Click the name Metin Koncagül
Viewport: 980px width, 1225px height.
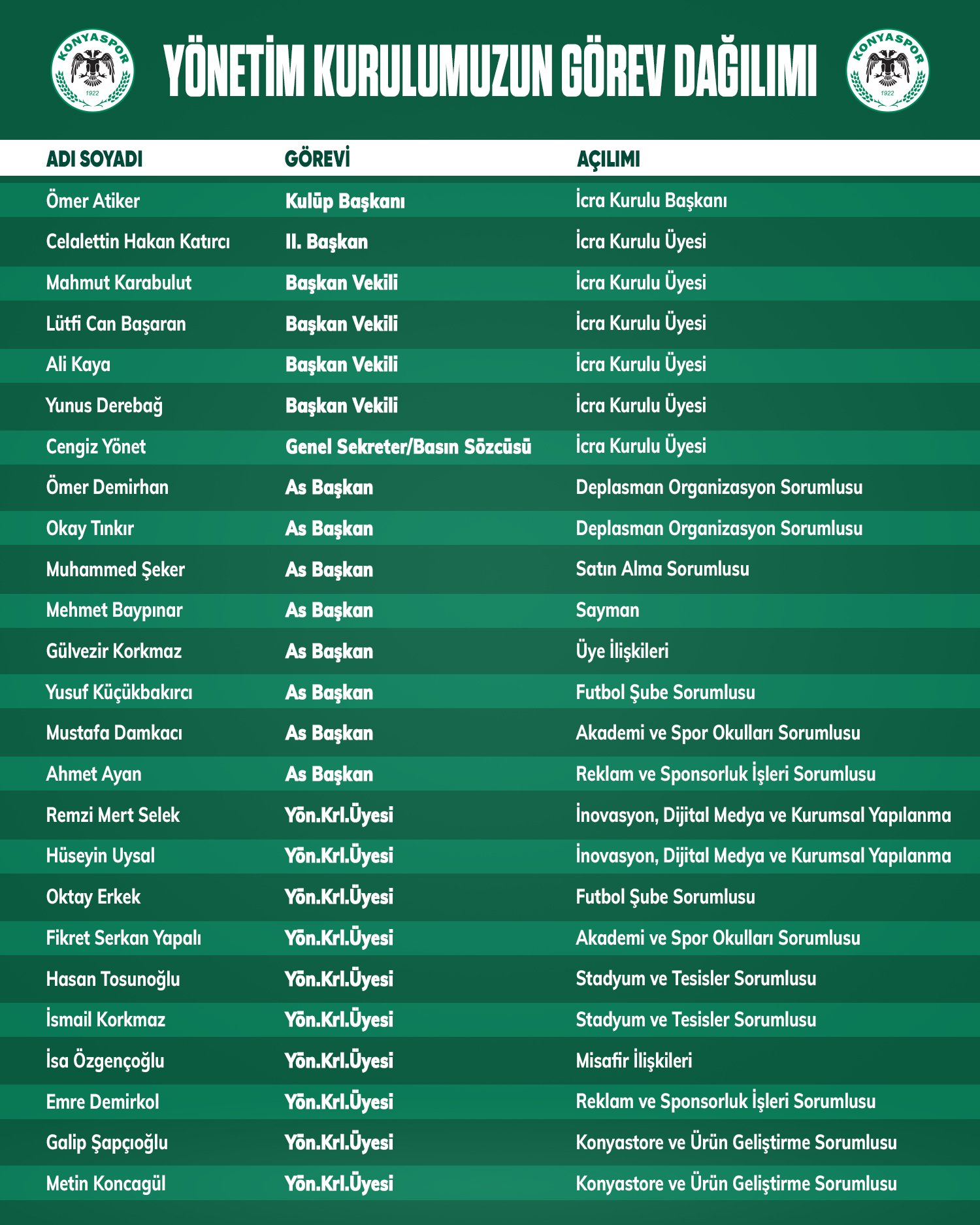(x=106, y=1183)
